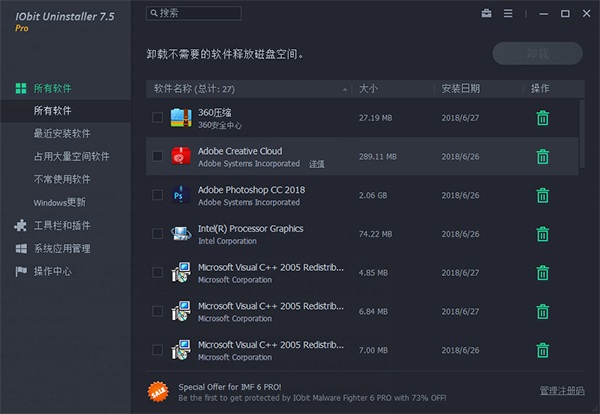600x414 pixels.
Task: Click trash icon for the 7.00 MB Visual C++ entry
Action: [x=543, y=350]
